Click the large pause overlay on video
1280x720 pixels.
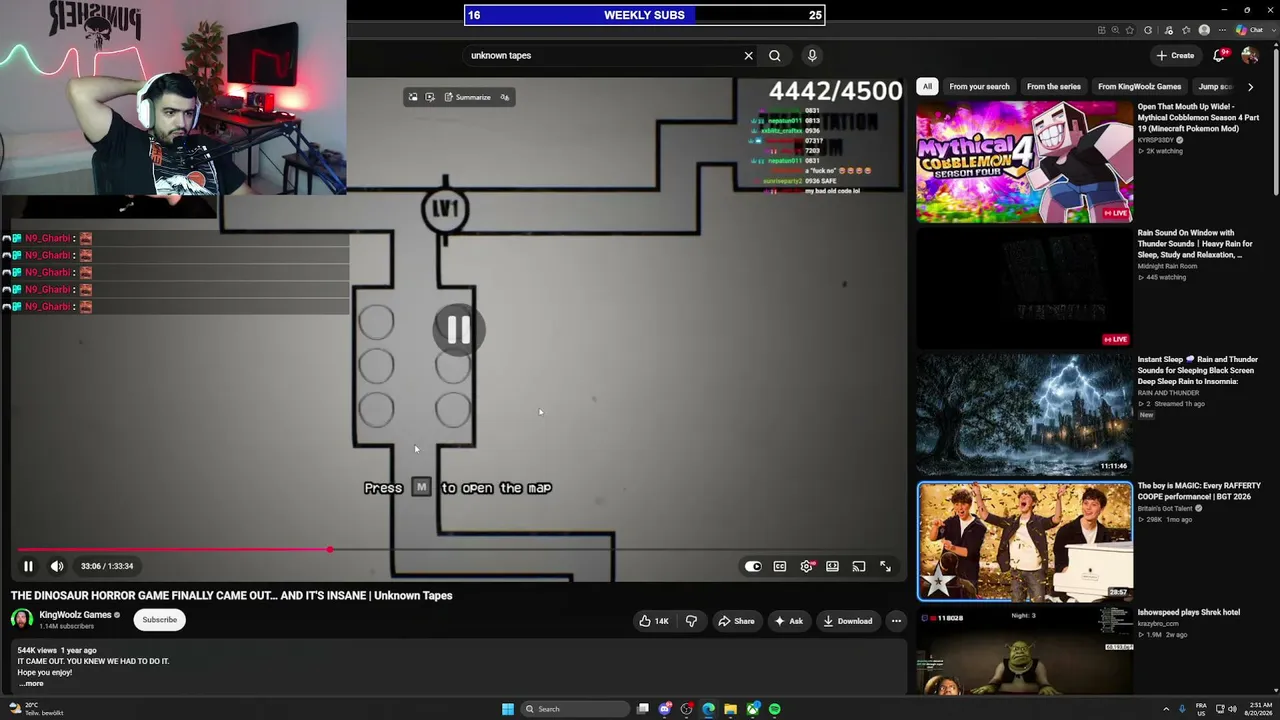tap(458, 330)
